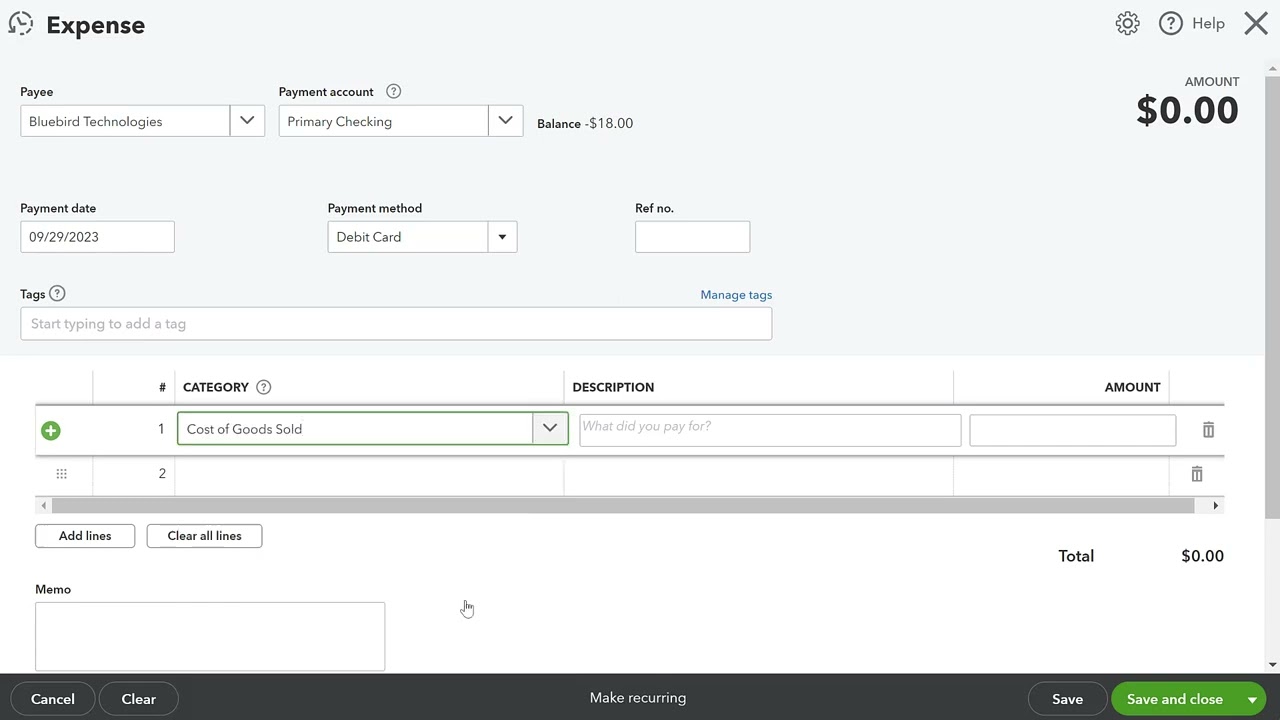Click the Payment date field
The image size is (1280, 720).
click(x=97, y=237)
